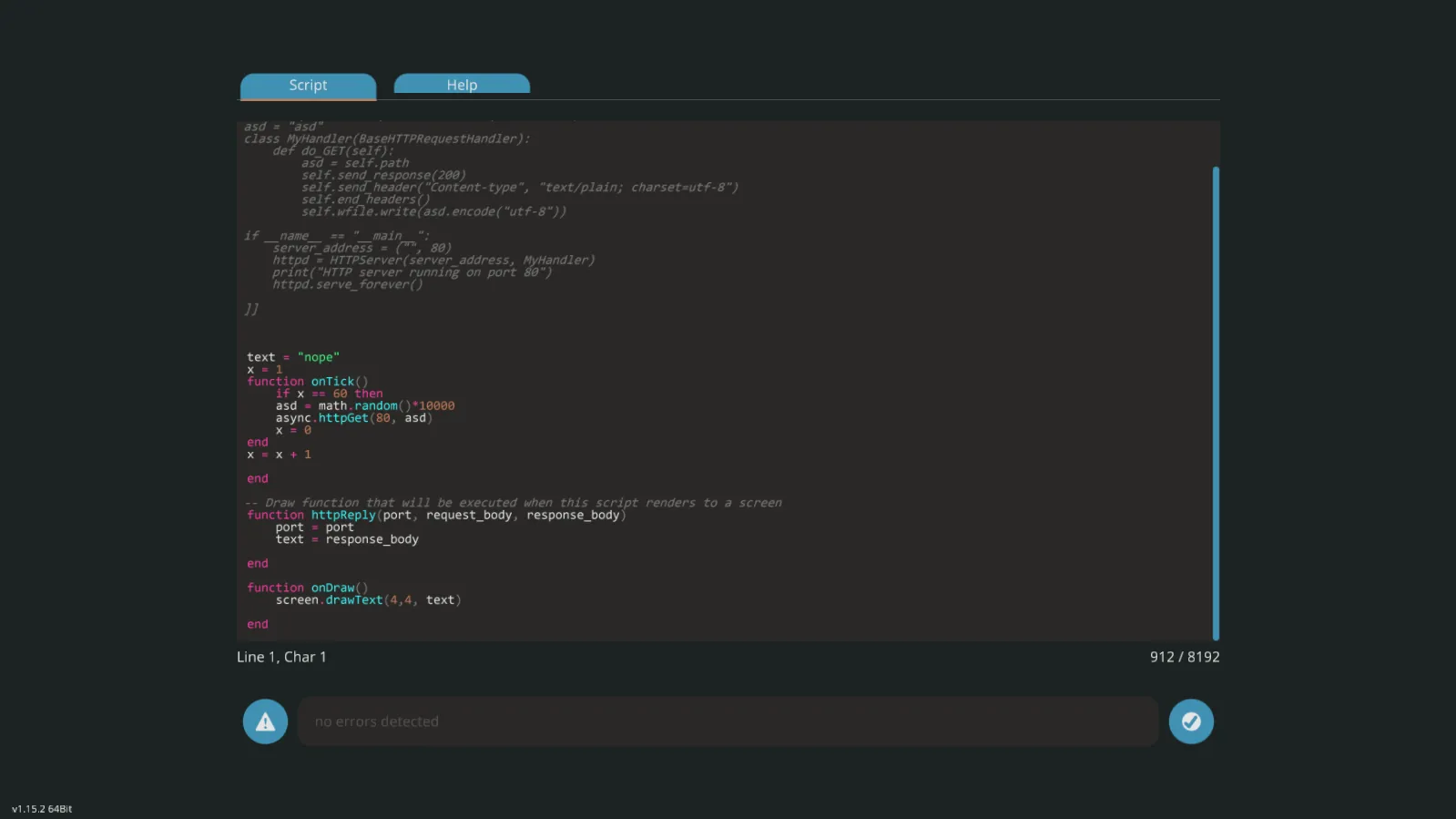1456x819 pixels.
Task: Place cursor on 'function onDraw()' line
Action: click(x=308, y=589)
